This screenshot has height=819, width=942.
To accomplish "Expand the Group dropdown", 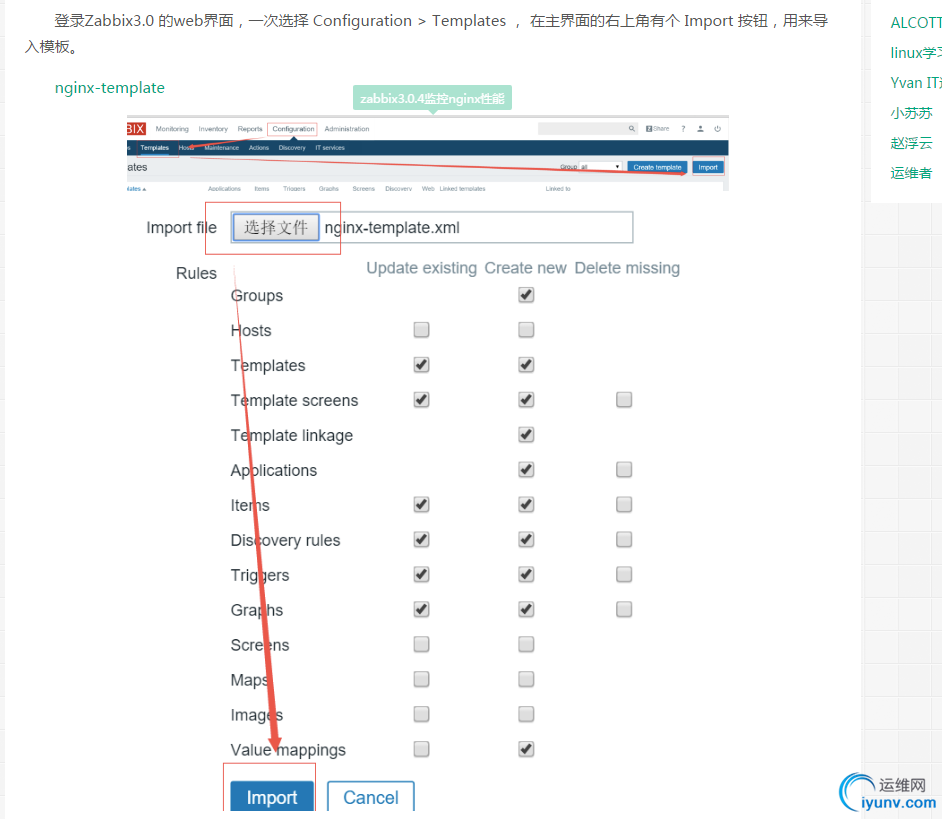I will 600,166.
